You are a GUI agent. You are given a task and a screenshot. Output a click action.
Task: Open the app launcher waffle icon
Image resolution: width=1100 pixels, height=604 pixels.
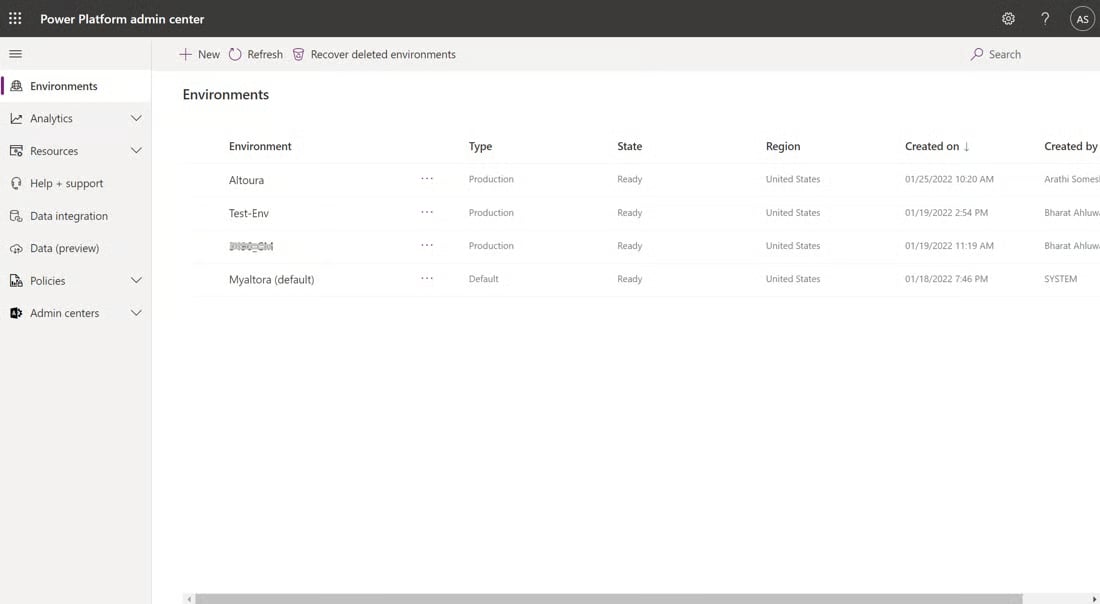[x=15, y=19]
